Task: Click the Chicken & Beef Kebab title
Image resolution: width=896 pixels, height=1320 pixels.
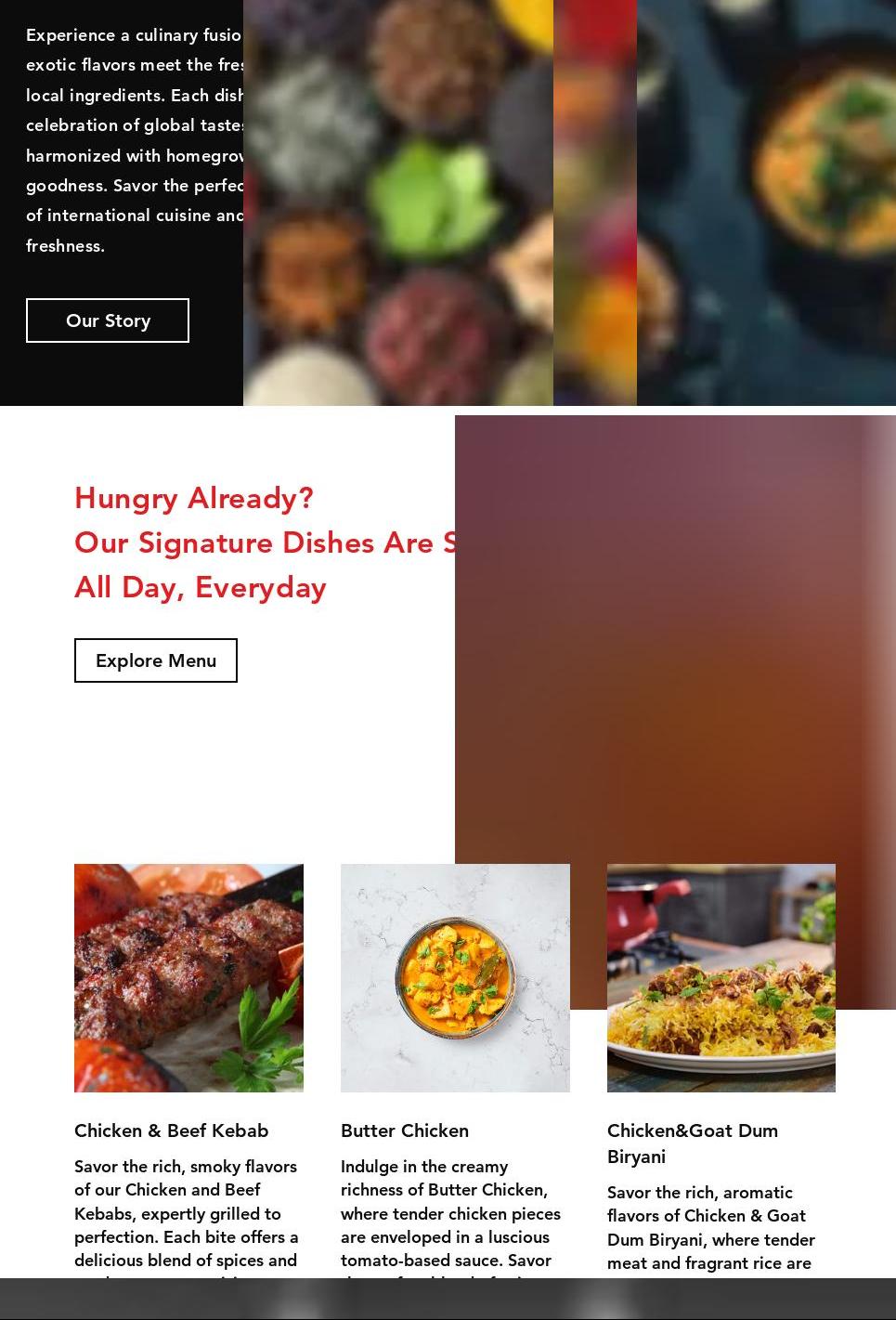Action: 172,1130
